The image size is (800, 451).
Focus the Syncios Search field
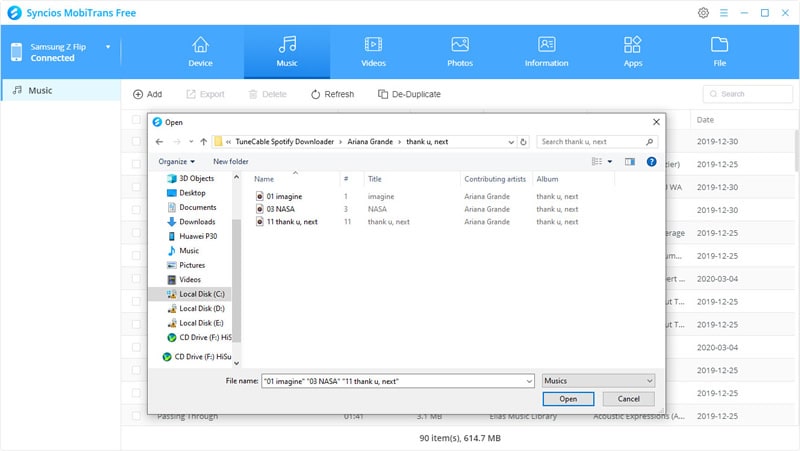click(x=747, y=94)
